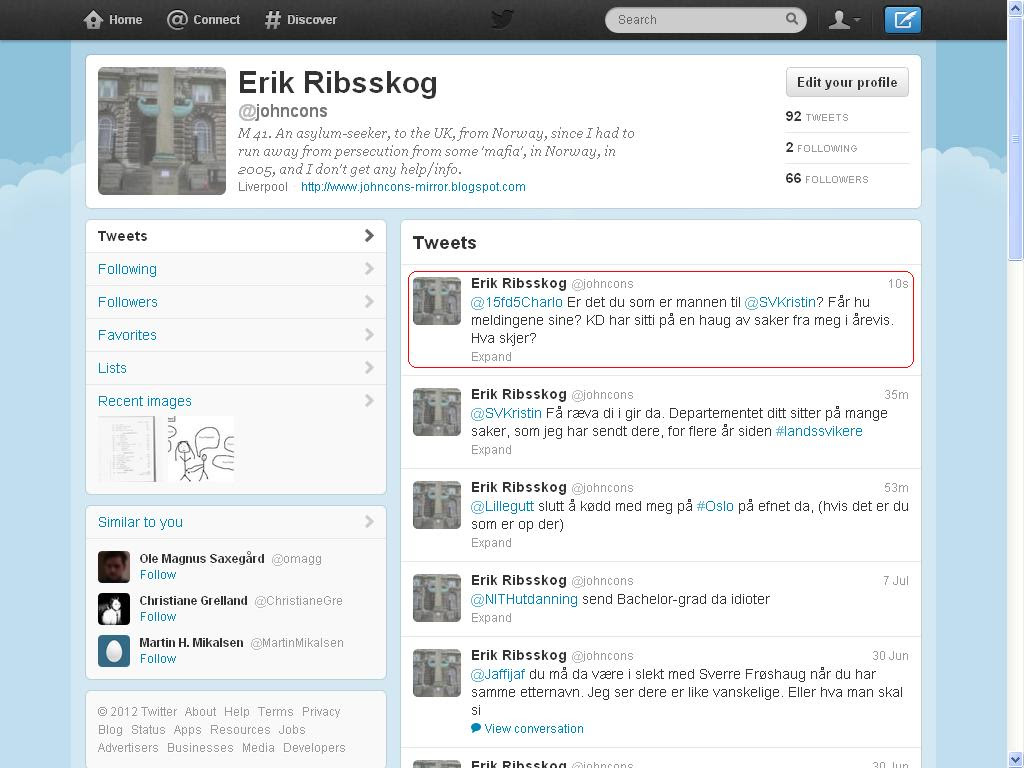
Task: Click the scrollbar down arrow
Action: (1016, 760)
